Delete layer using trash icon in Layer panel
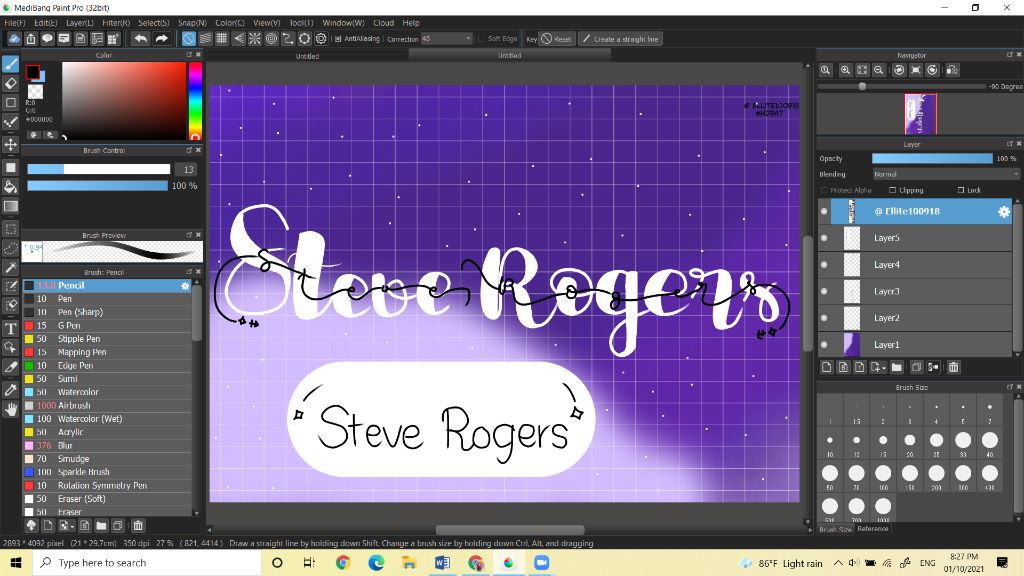 pos(953,367)
